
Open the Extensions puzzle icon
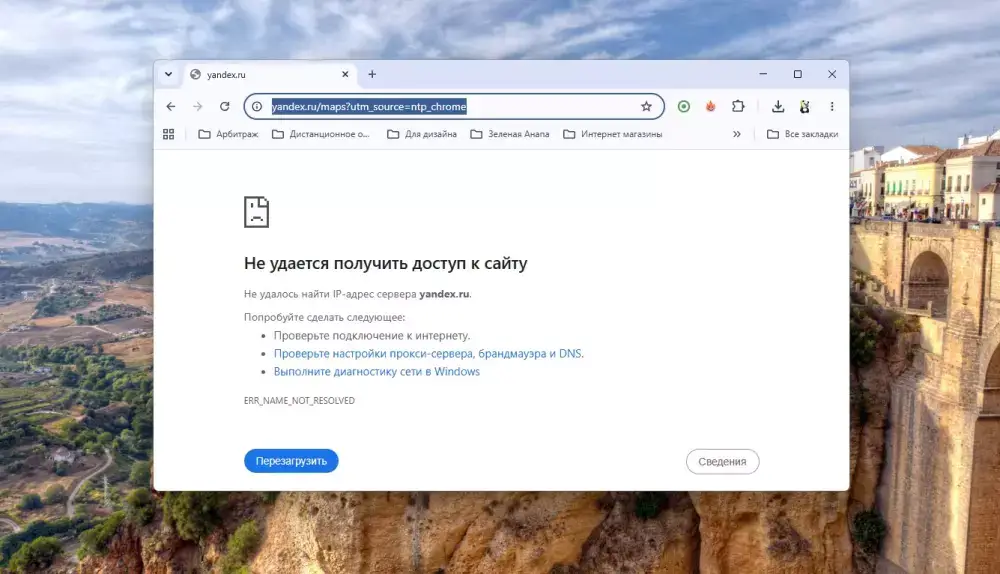(x=738, y=107)
